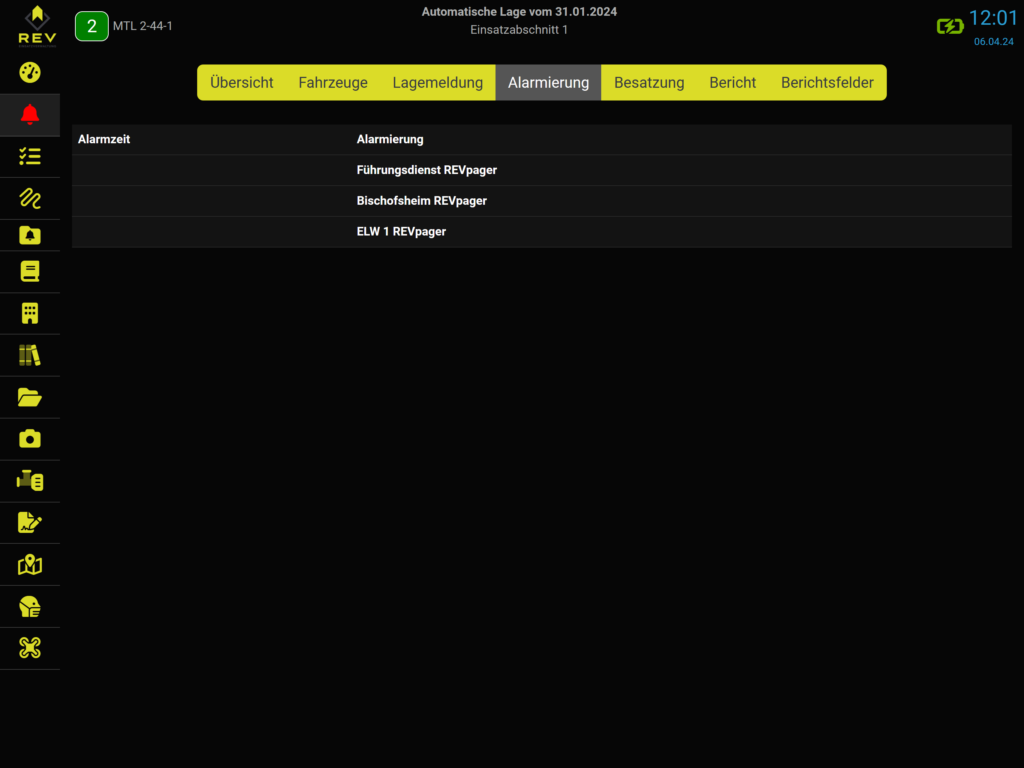Click the battery charging status icon
This screenshot has width=1024, height=768.
tap(949, 26)
